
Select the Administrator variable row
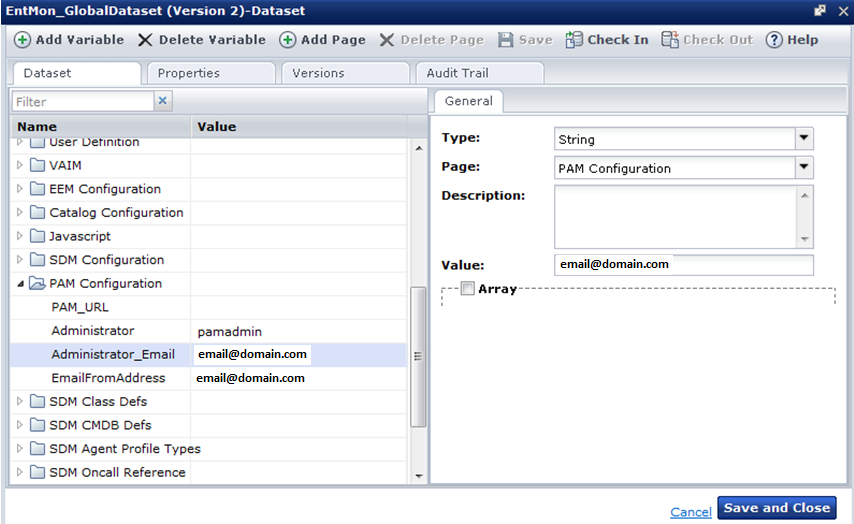pos(209,331)
